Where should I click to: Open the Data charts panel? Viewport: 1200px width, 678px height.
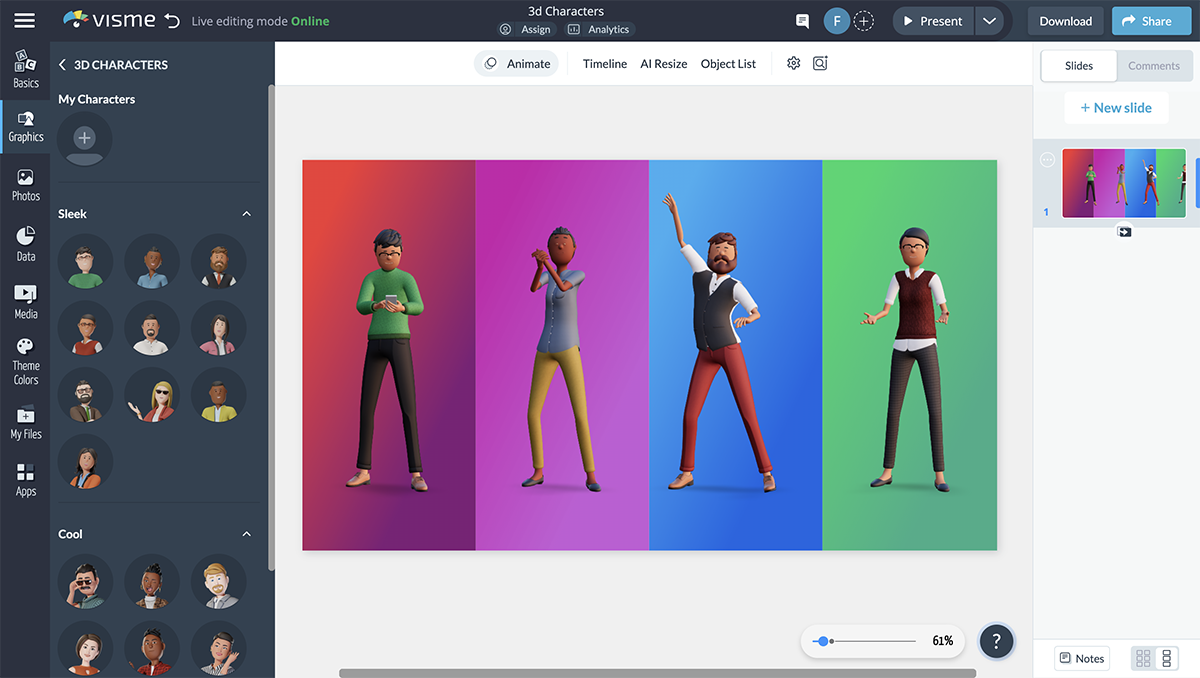coord(26,244)
